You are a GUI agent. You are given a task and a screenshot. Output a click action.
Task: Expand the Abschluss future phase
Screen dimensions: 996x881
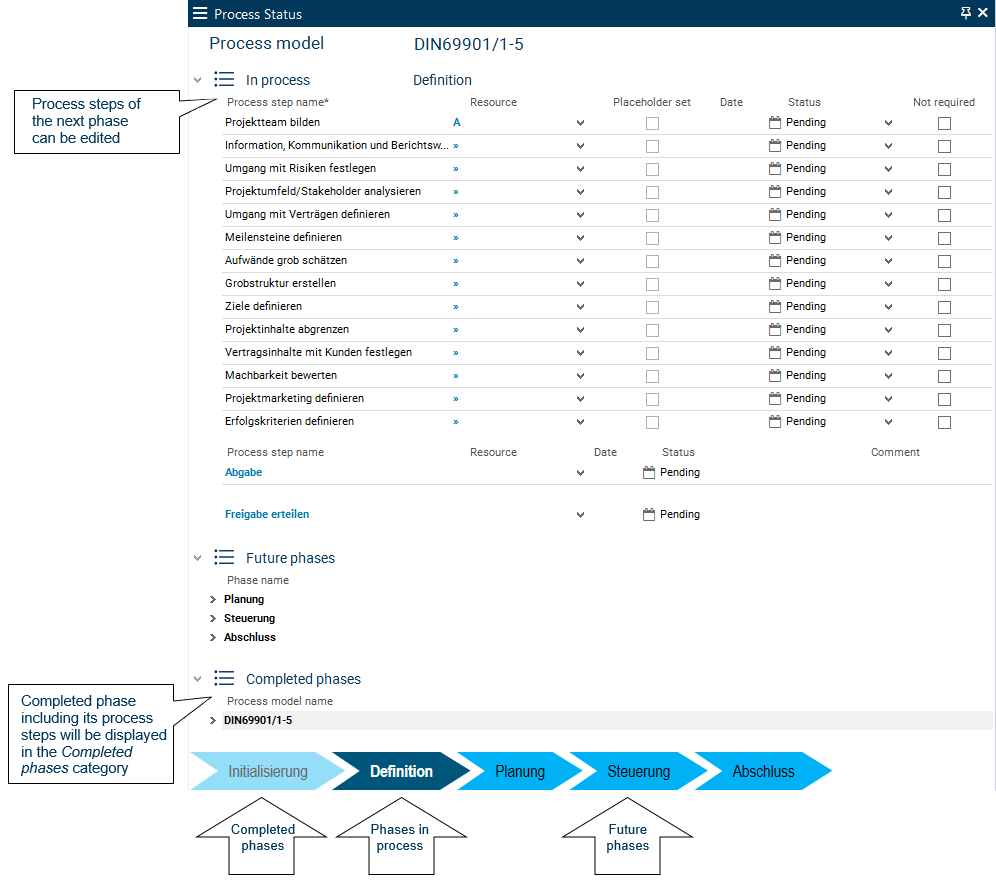coord(213,637)
